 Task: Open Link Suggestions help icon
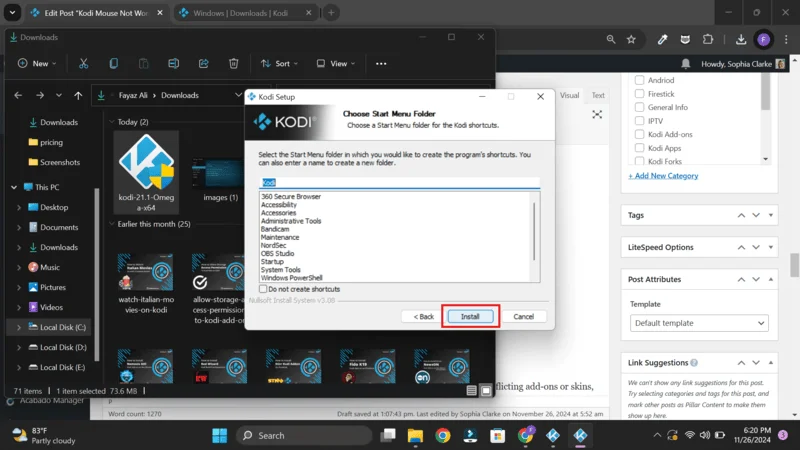click(694, 363)
